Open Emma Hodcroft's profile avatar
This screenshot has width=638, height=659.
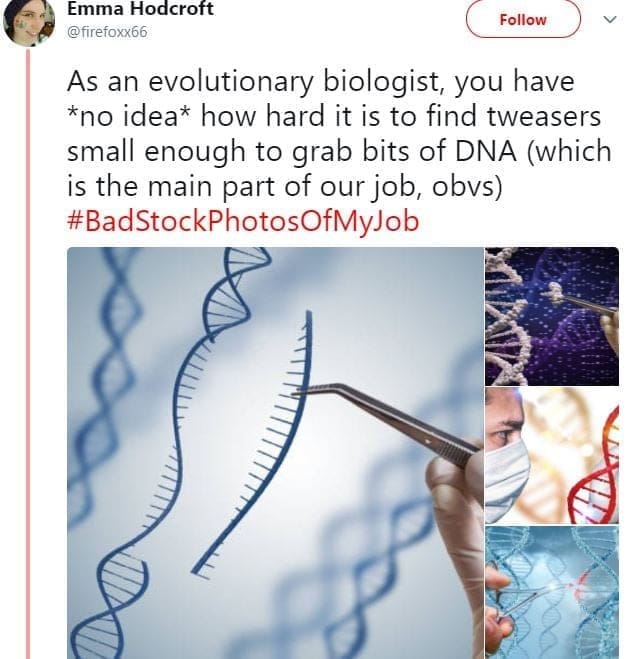click(x=29, y=22)
